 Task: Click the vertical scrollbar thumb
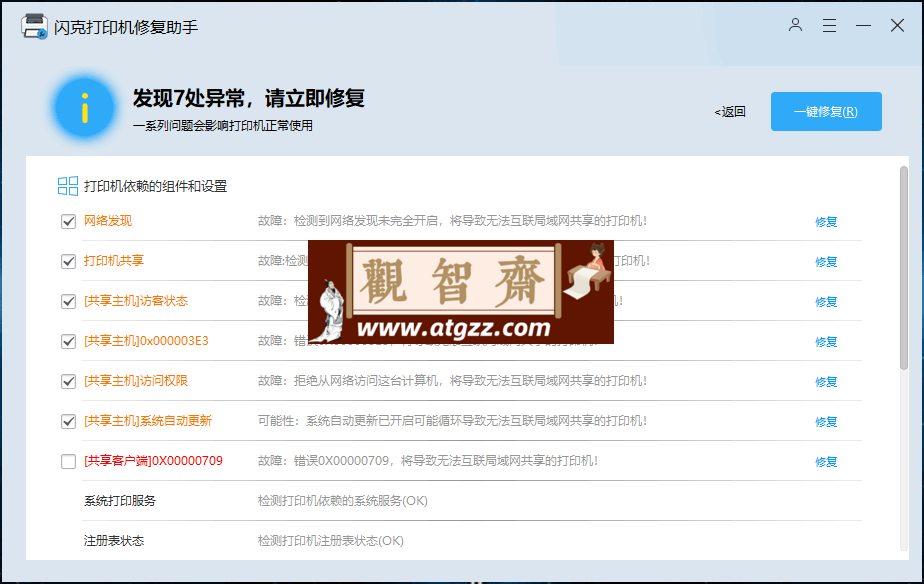pyautogui.click(x=904, y=268)
